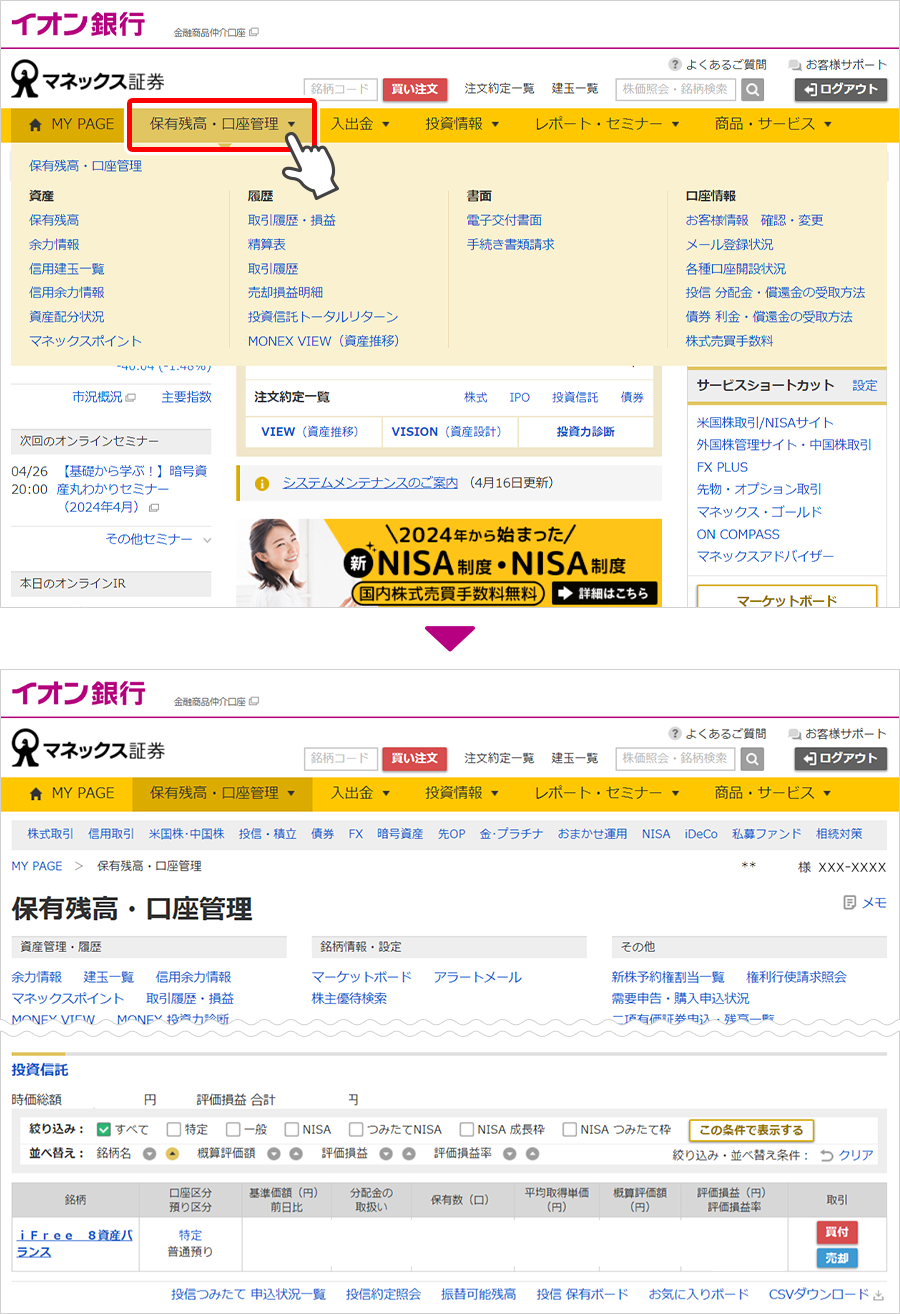Click the red 買付 button
The width and height of the screenshot is (900, 1314).
tap(837, 1232)
